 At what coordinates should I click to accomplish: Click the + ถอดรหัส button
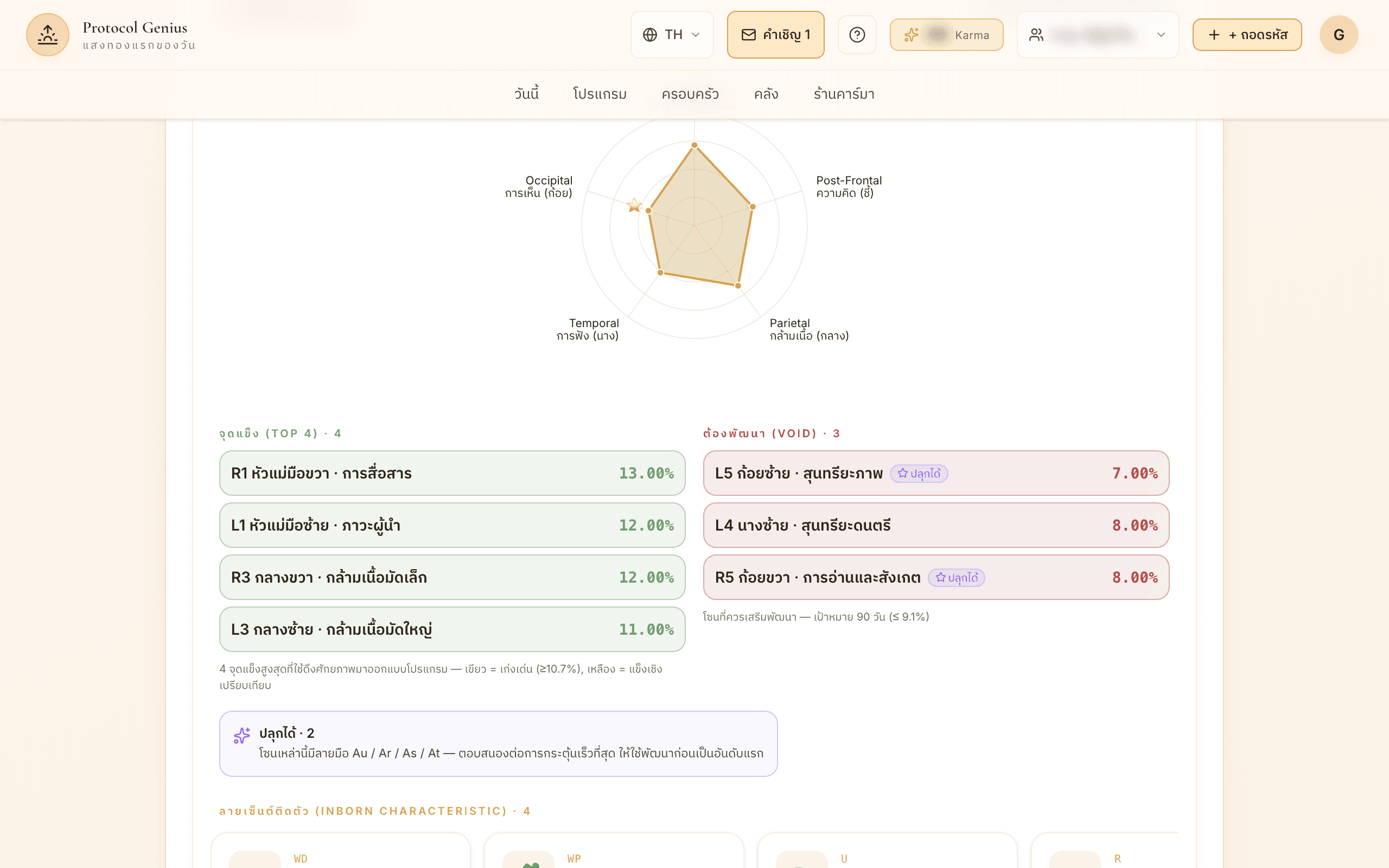point(1247,35)
